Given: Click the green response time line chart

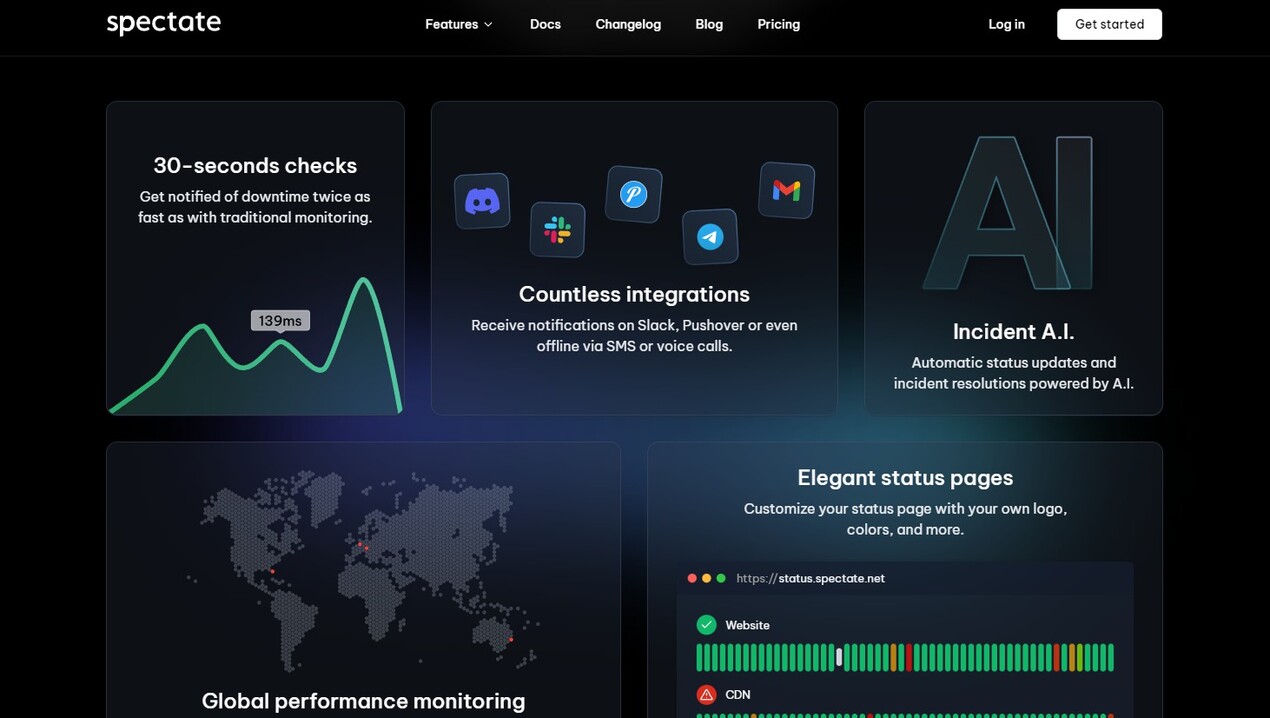Looking at the screenshot, I should click(256, 346).
